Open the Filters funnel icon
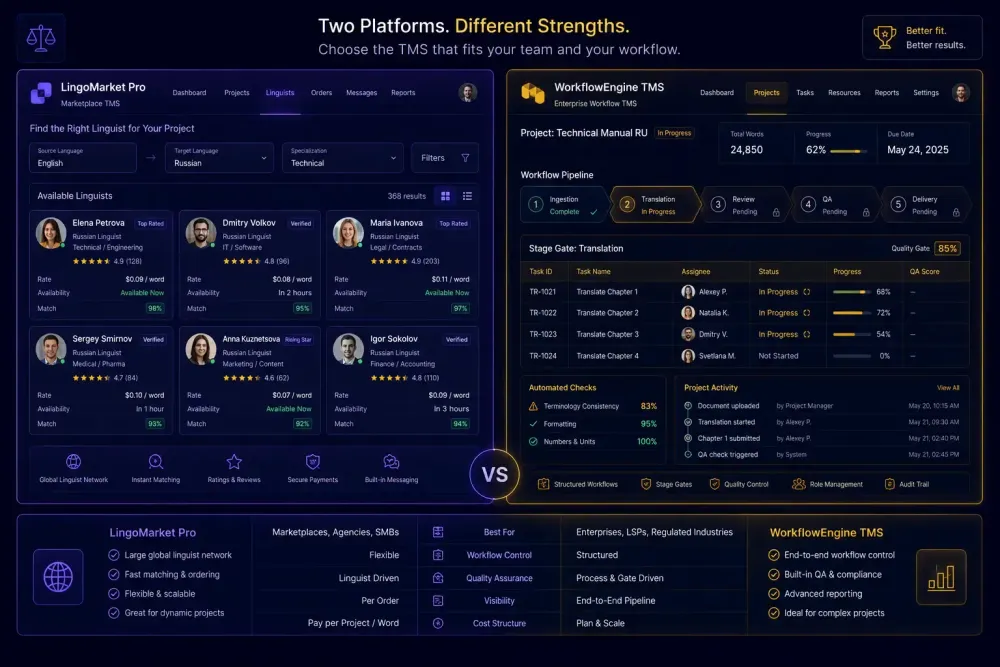 coord(466,158)
